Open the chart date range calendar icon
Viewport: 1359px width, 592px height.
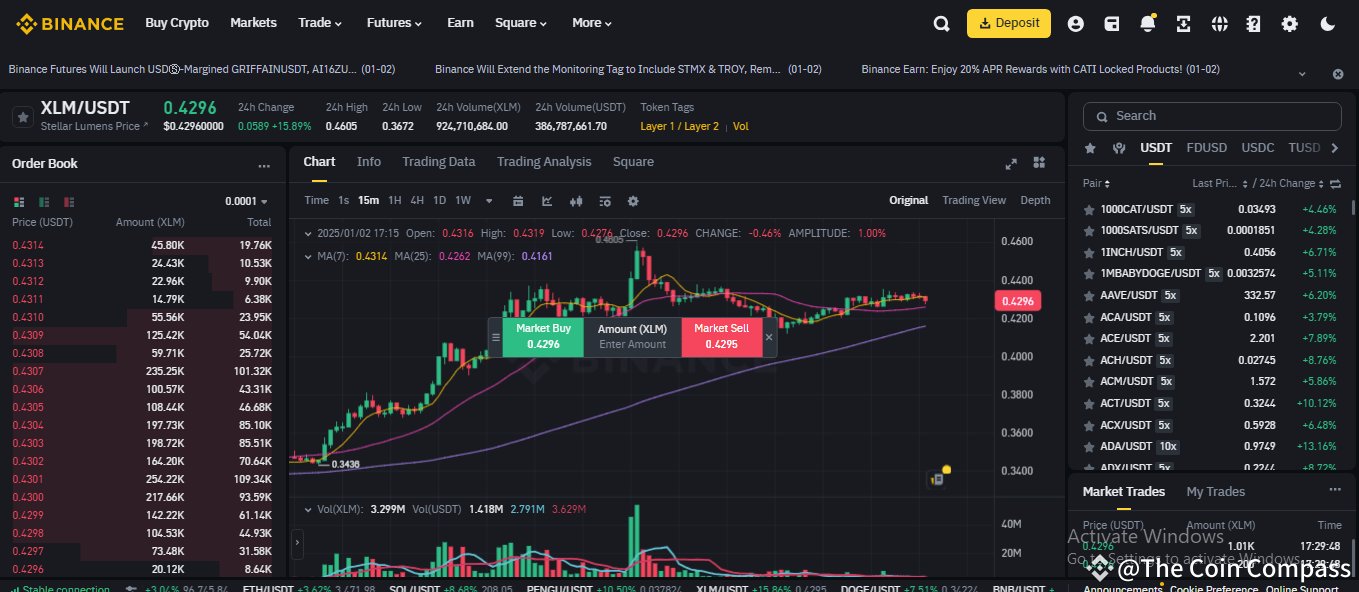tap(518, 201)
